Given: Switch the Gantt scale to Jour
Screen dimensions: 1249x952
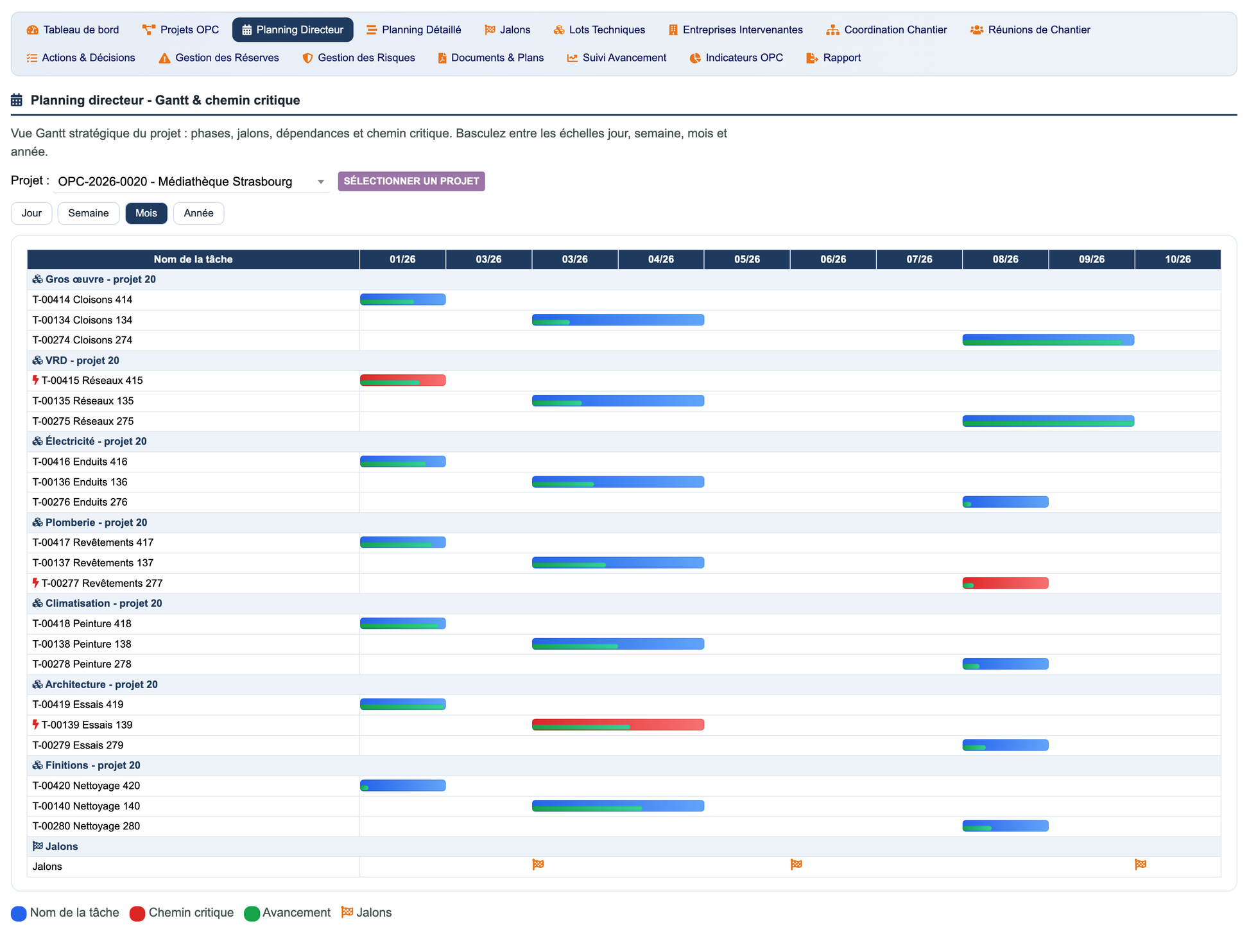Looking at the screenshot, I should pos(31,214).
